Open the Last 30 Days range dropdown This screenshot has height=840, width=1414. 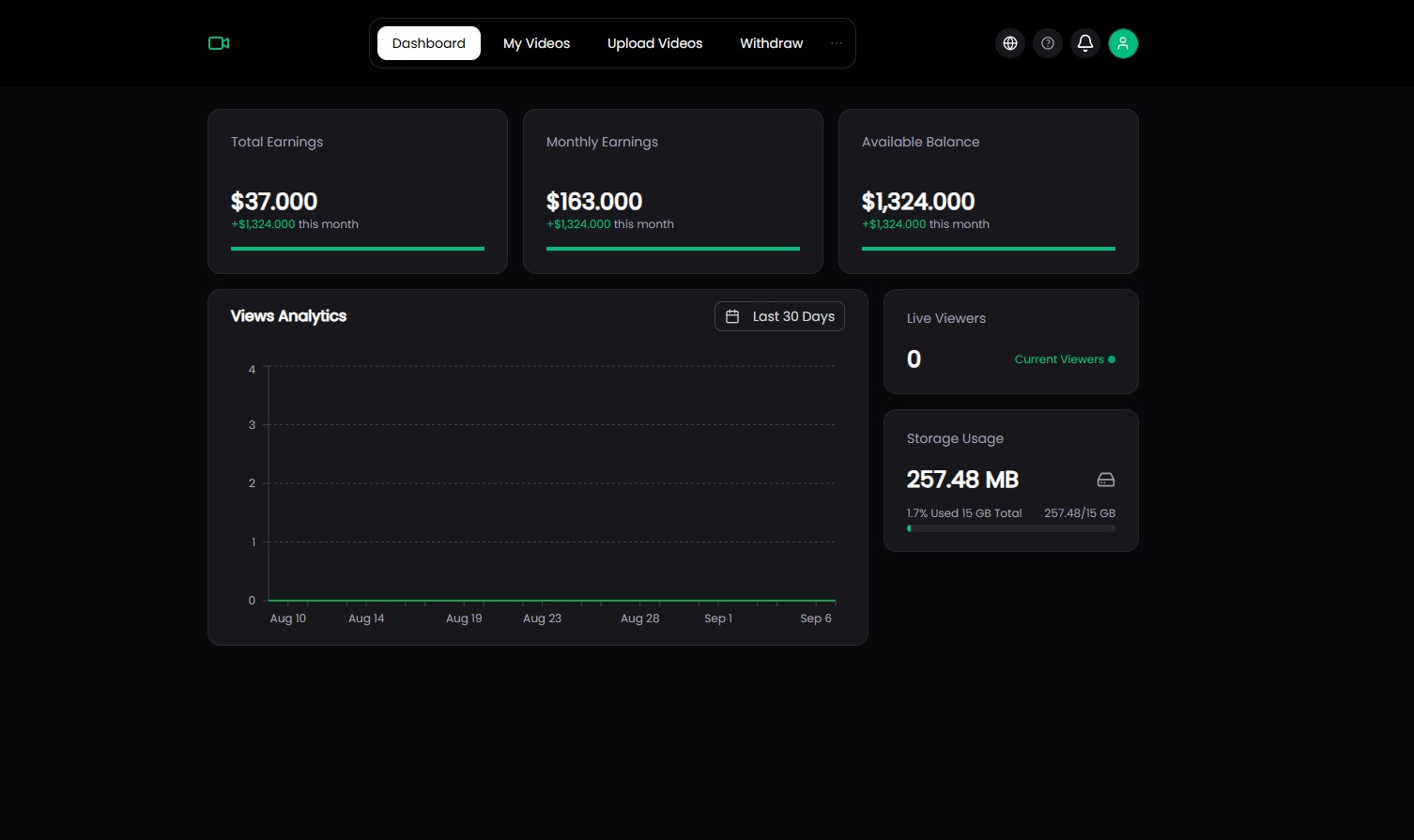(779, 316)
